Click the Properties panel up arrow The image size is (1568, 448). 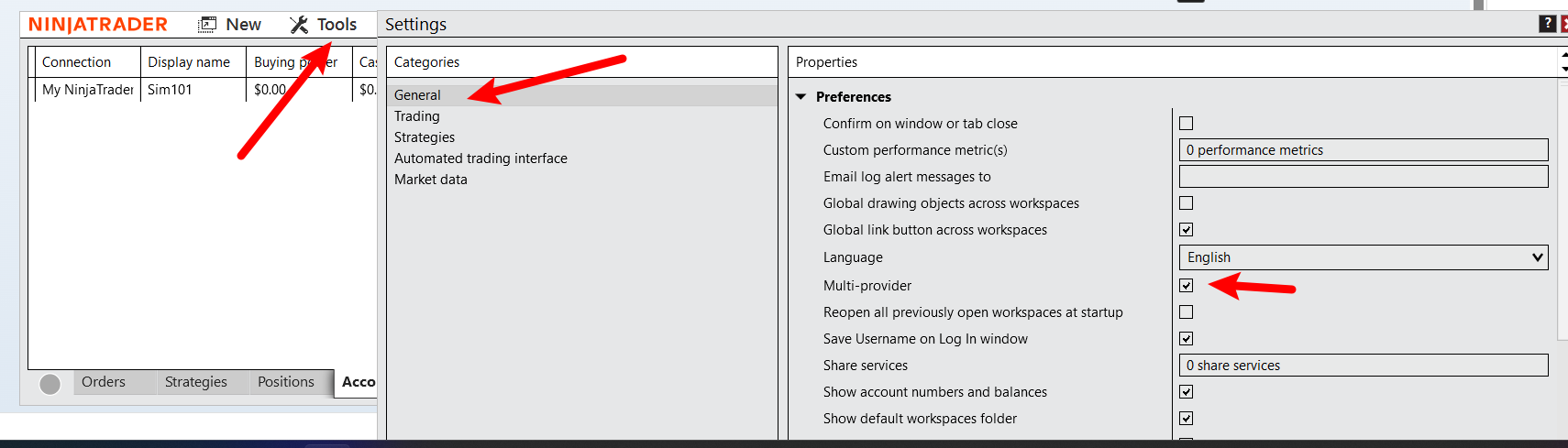(1563, 55)
